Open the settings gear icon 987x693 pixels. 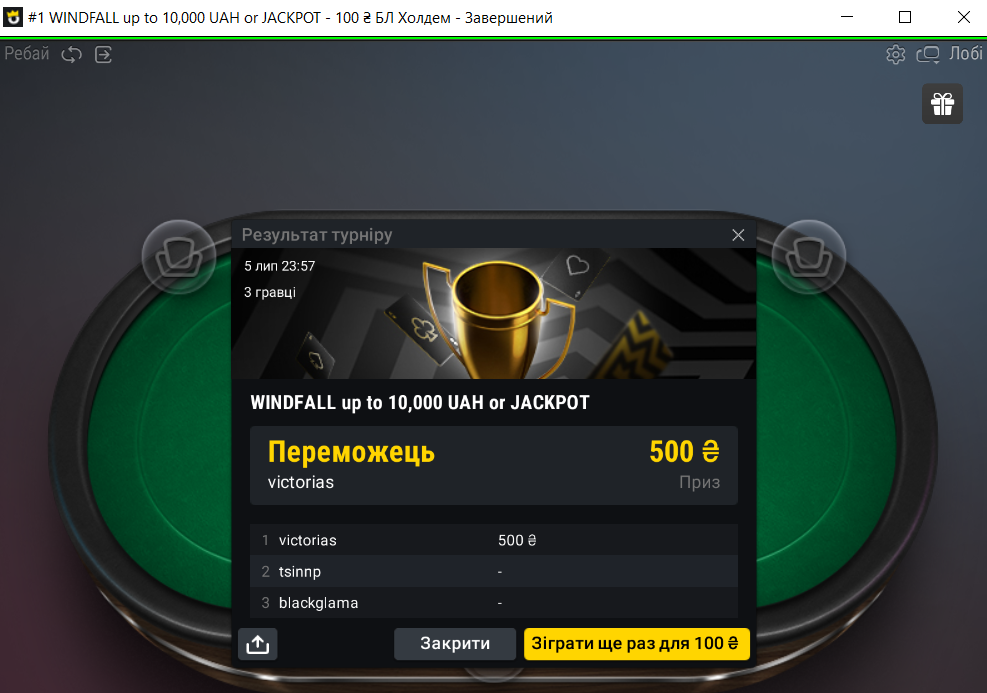(x=896, y=55)
